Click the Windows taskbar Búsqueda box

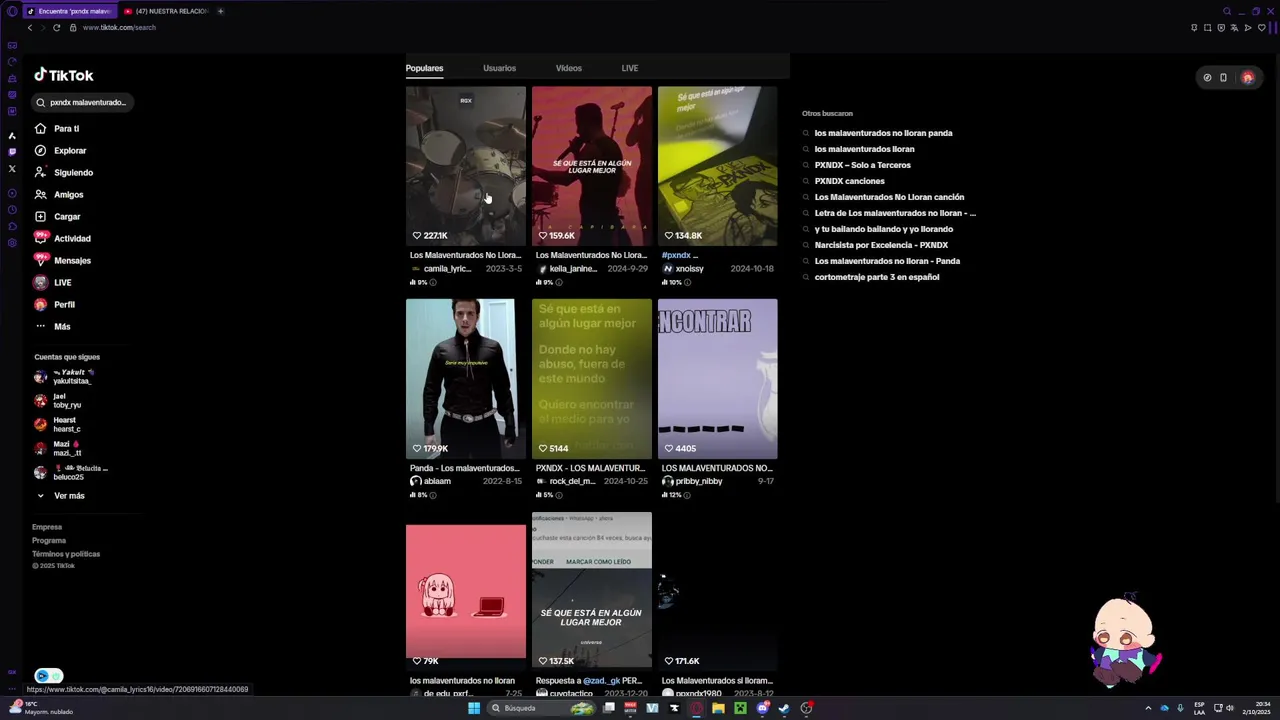coord(543,708)
